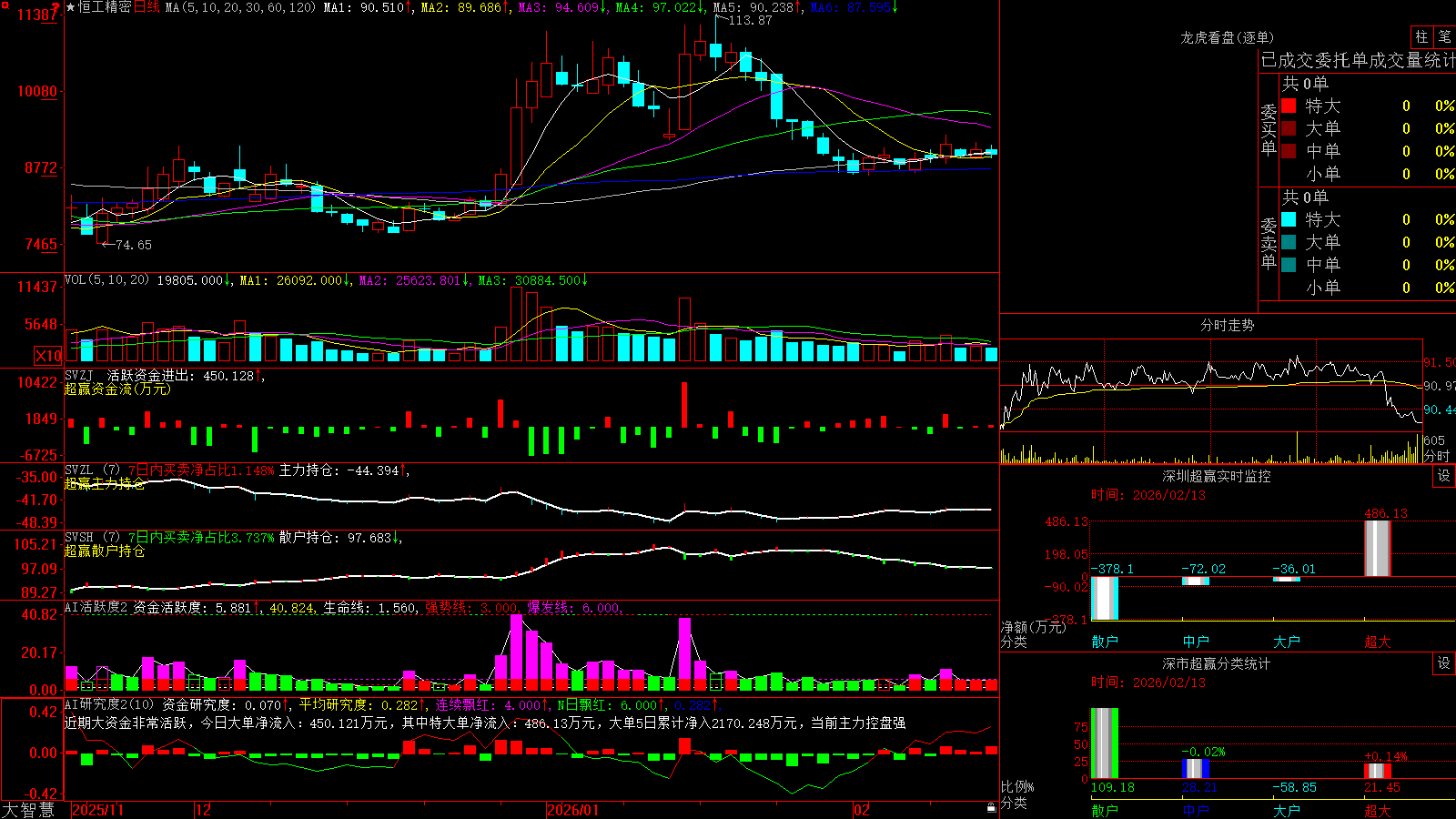Viewport: 1456px width, 819px height.
Task: Click the small red square icon in top-left corner
Action: pyautogui.click(x=4, y=4)
